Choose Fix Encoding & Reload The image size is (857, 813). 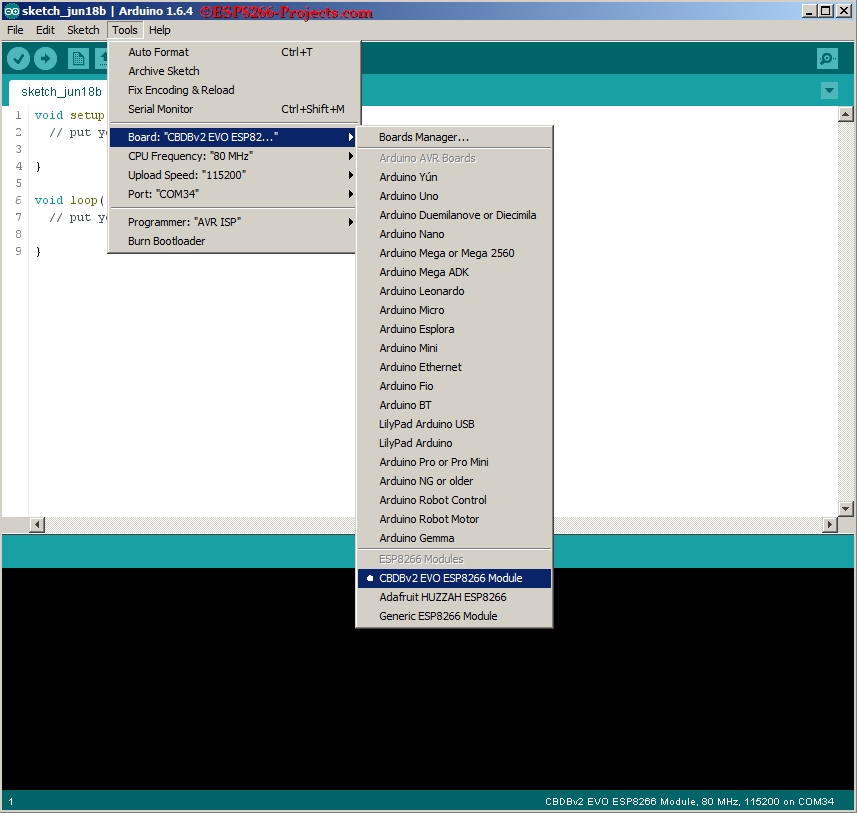coord(234,90)
